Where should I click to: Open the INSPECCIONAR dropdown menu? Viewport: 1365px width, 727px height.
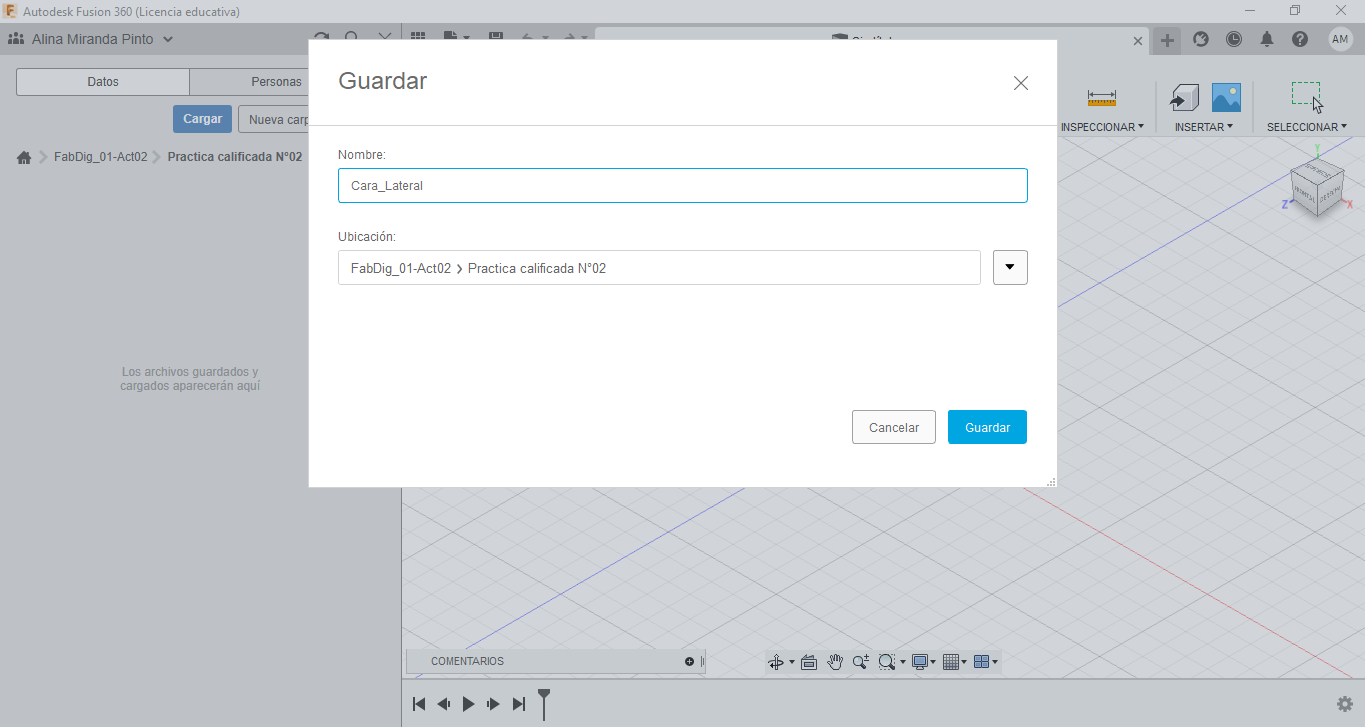point(1102,127)
